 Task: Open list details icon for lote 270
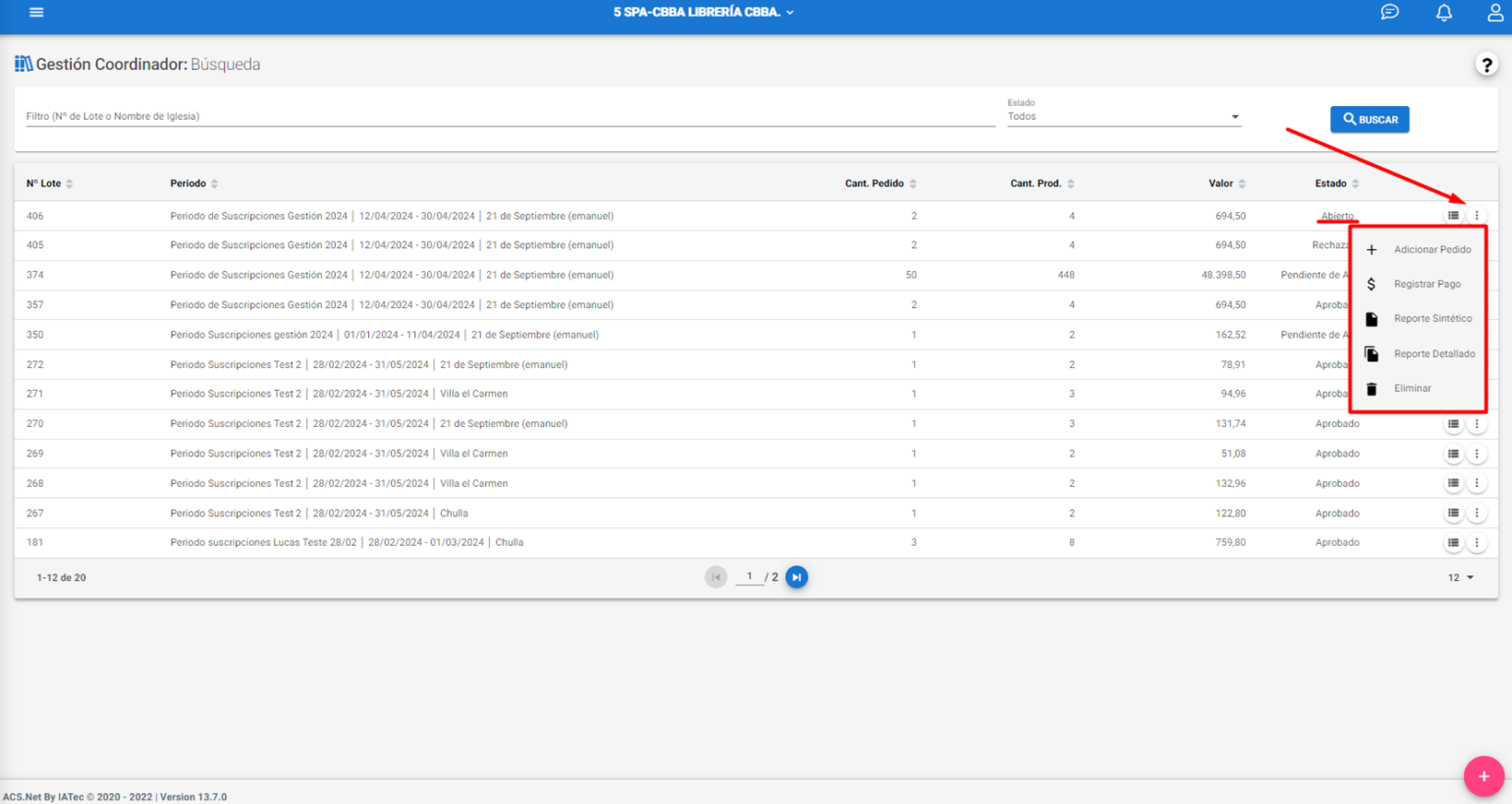1453,424
